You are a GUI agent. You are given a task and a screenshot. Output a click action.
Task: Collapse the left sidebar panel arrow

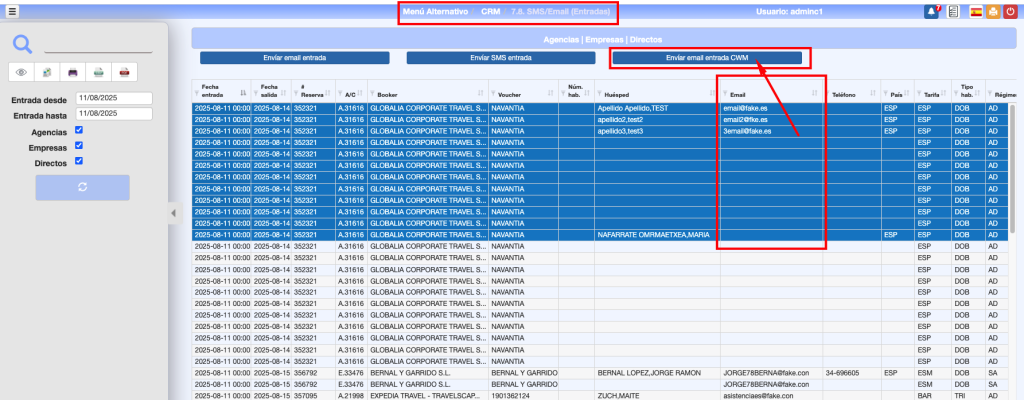(172, 212)
